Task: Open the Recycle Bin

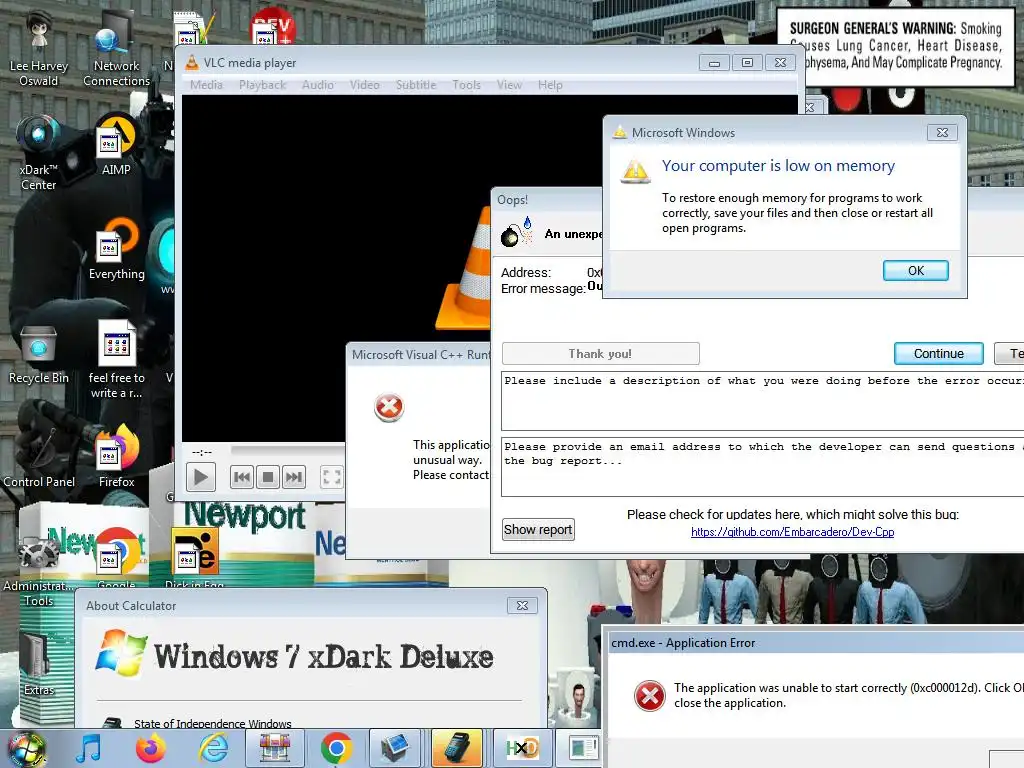Action: 39,356
